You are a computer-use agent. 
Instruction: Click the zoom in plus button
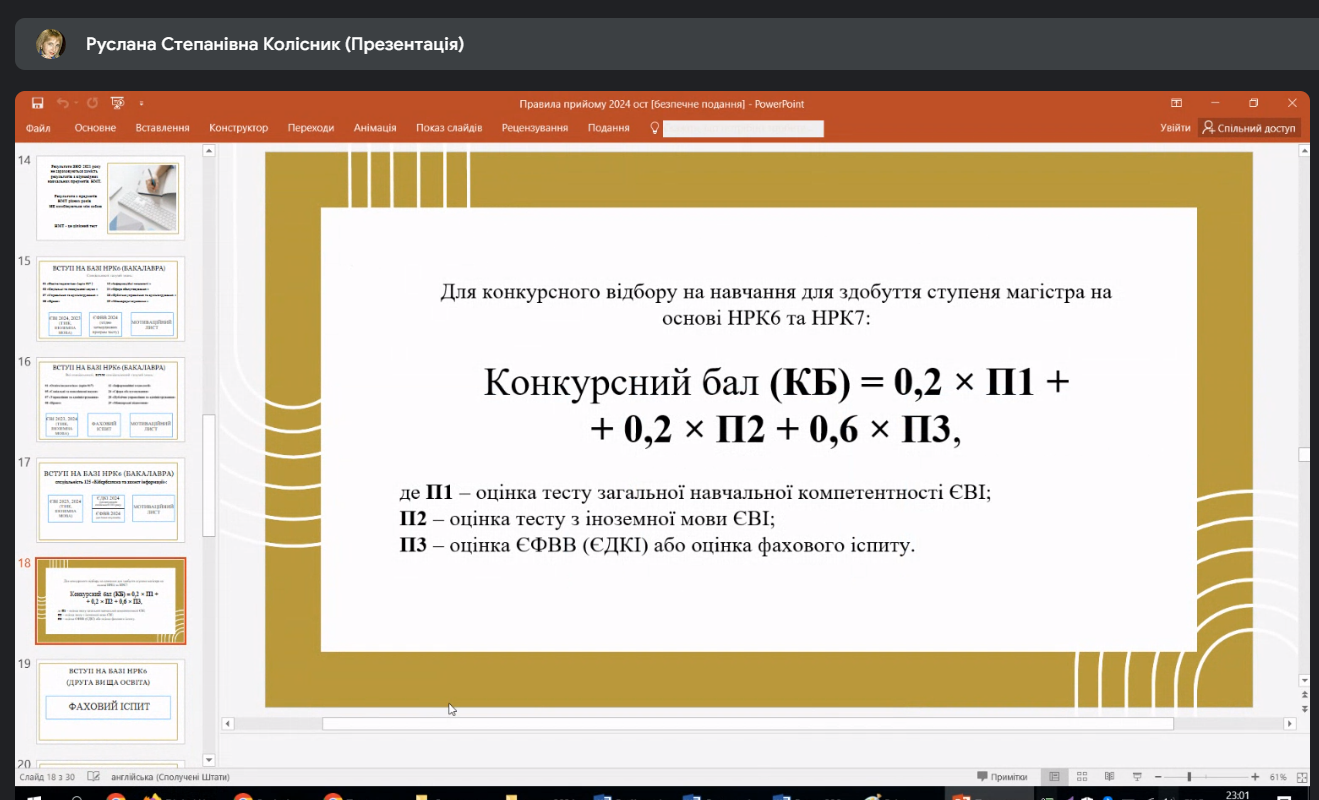pyautogui.click(x=1255, y=777)
